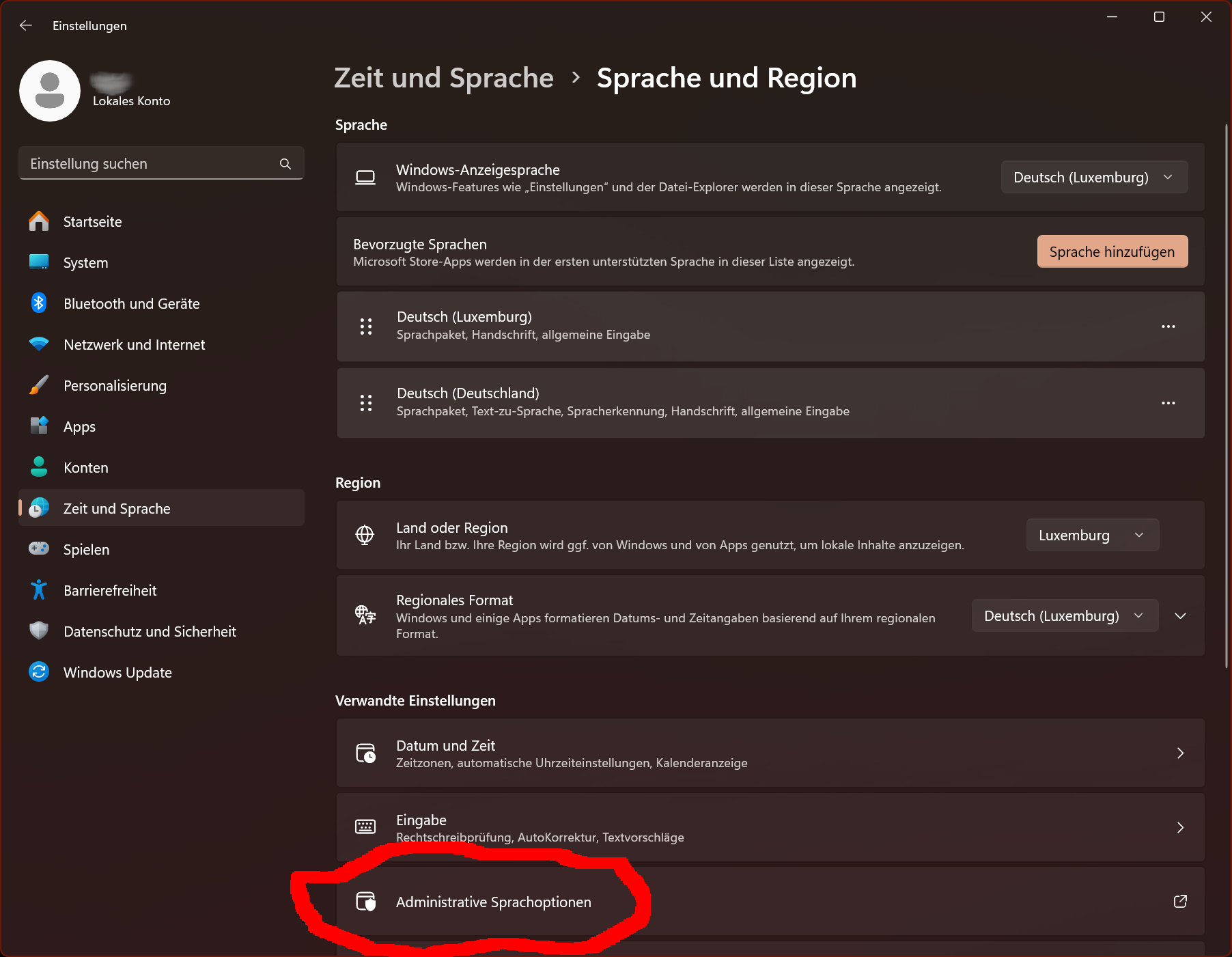Expand the Regionales Format section
The width and height of the screenshot is (1232, 957).
(x=1180, y=616)
